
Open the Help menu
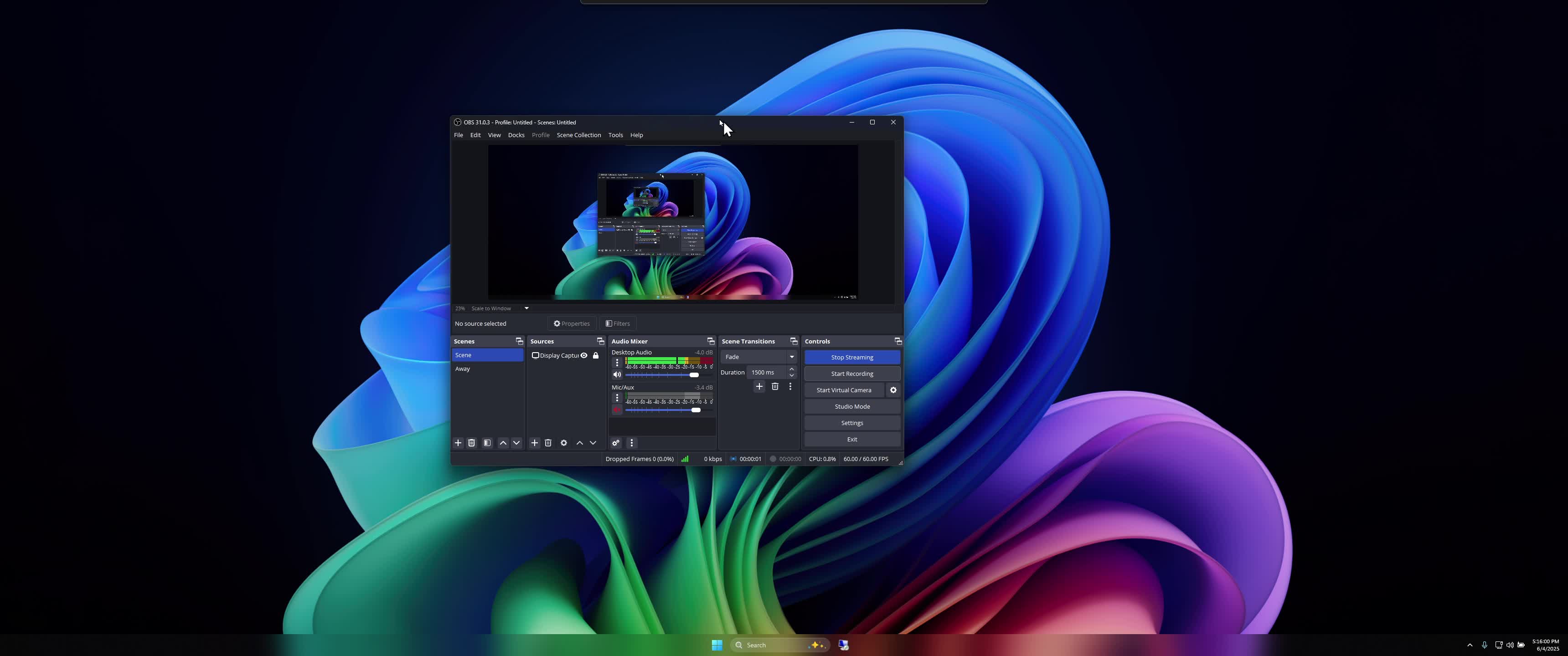point(637,135)
